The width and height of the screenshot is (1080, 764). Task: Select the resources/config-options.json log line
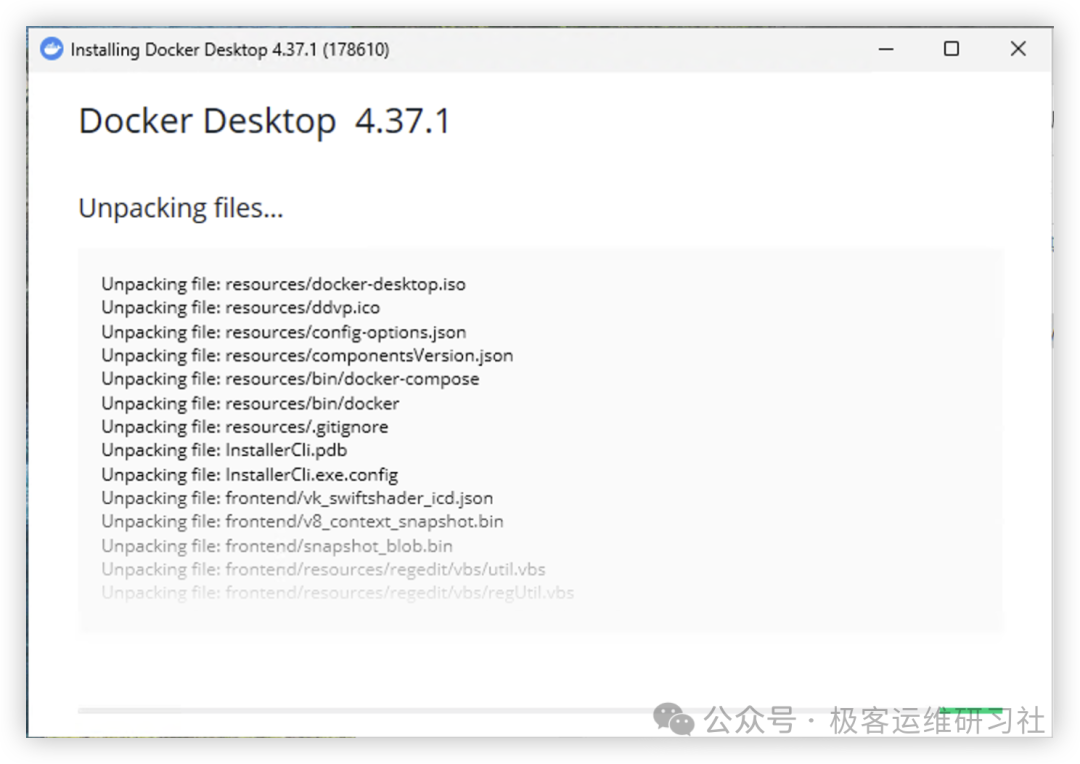click(x=284, y=332)
